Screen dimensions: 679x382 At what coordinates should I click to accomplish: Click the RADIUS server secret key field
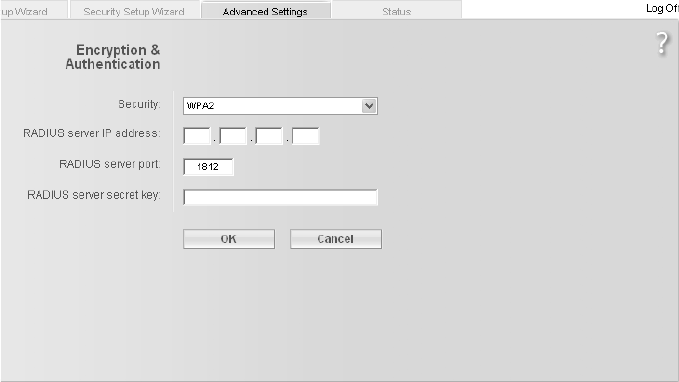(280, 197)
